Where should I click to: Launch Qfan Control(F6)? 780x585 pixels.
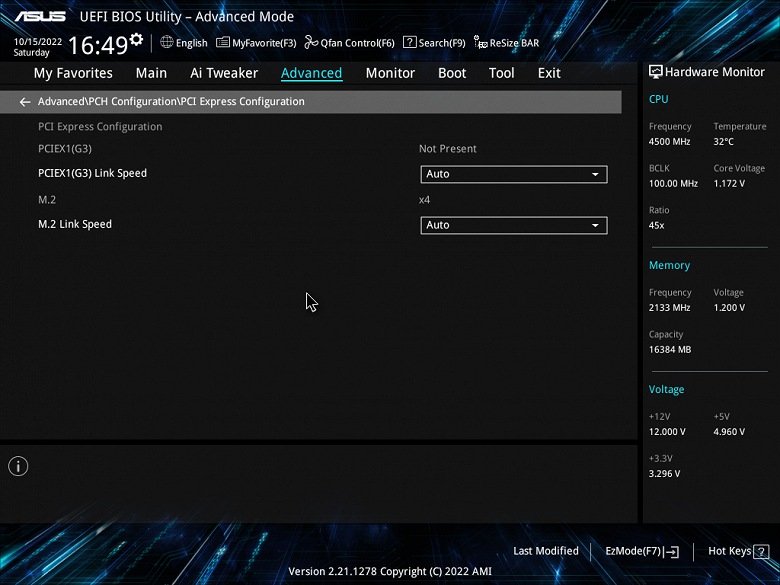(x=349, y=43)
